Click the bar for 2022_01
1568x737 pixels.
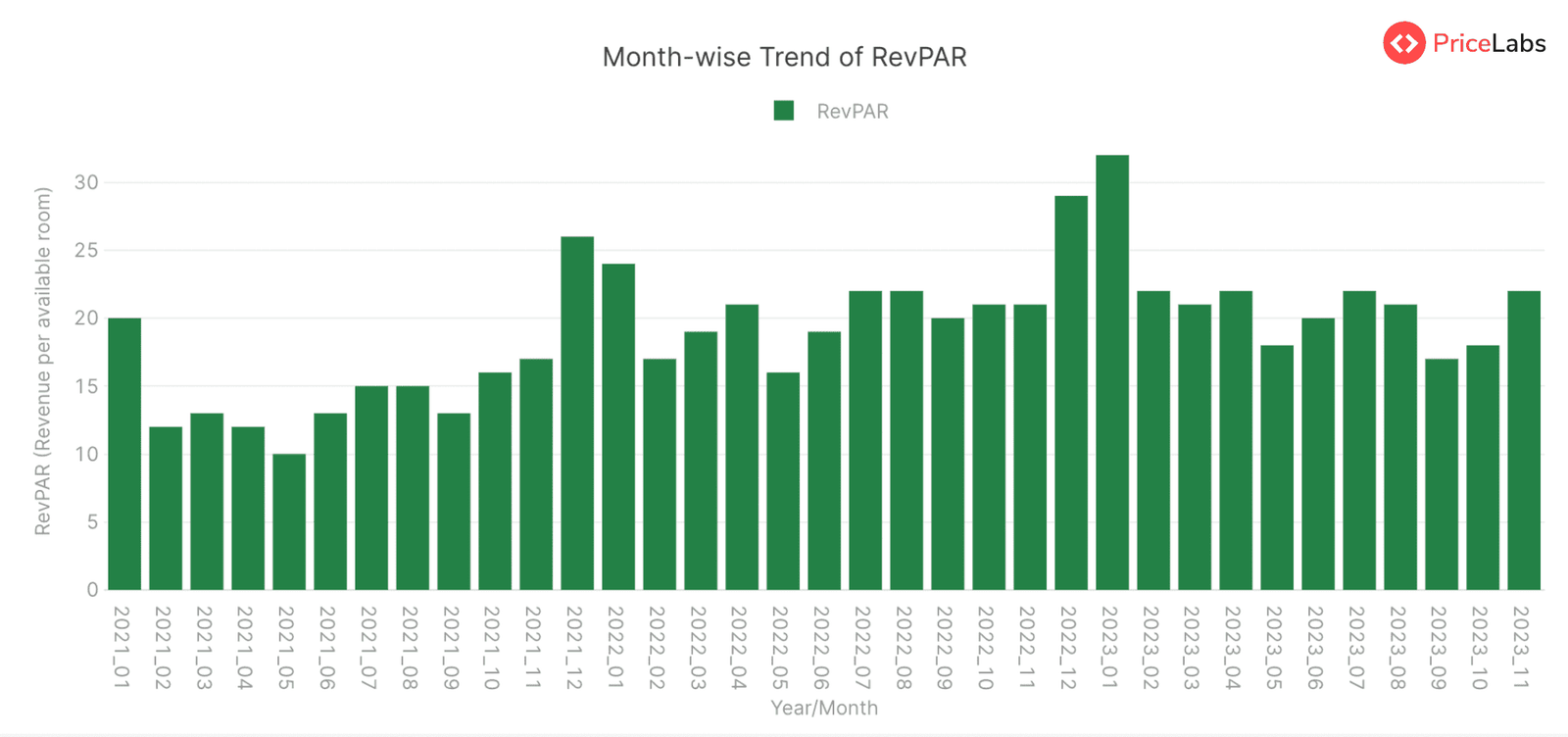coord(618,426)
